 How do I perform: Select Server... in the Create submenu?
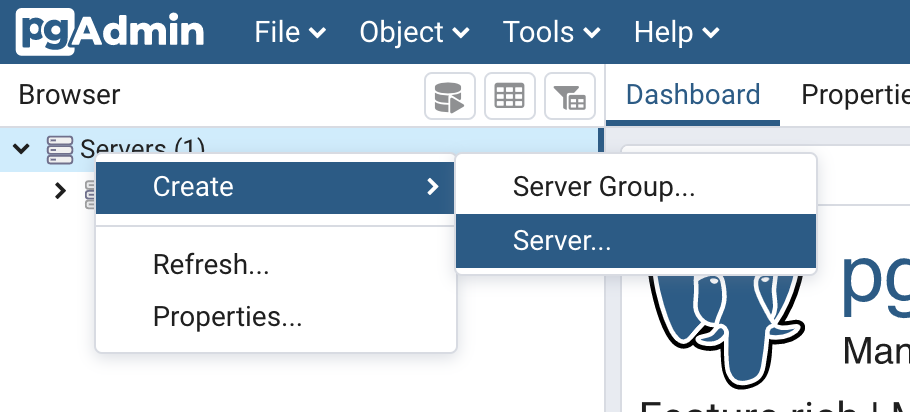tap(561, 241)
